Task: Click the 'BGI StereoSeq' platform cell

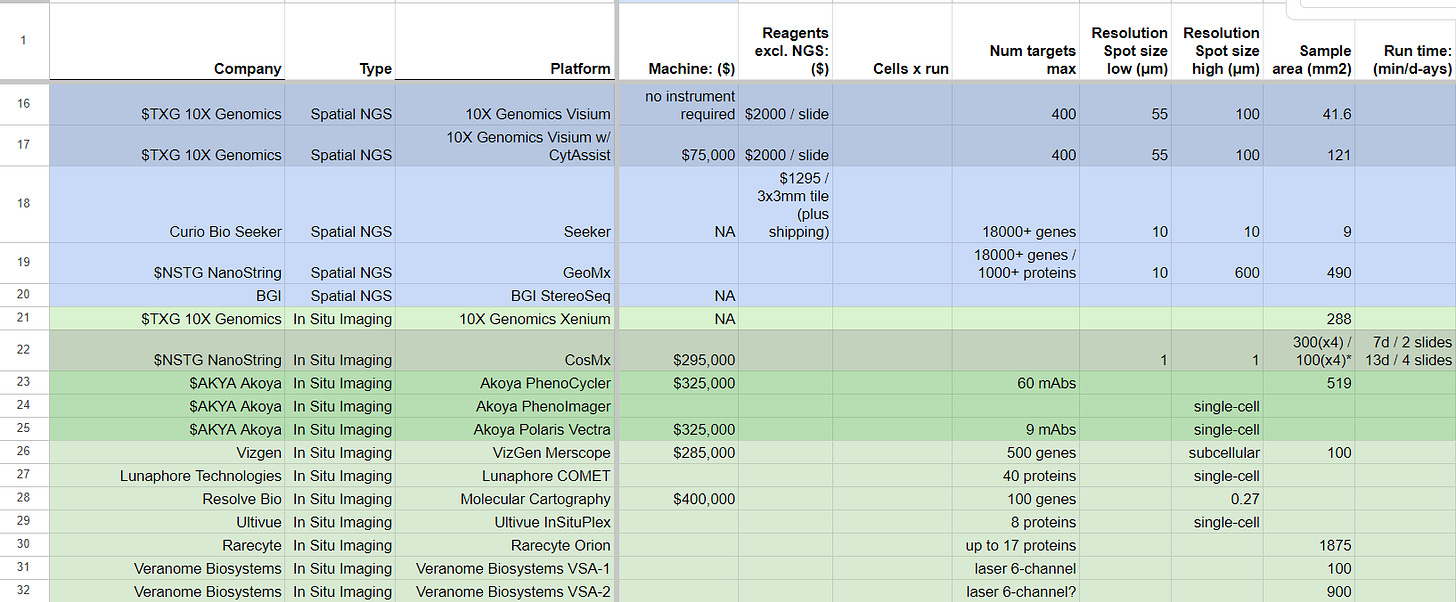Action: coord(505,295)
